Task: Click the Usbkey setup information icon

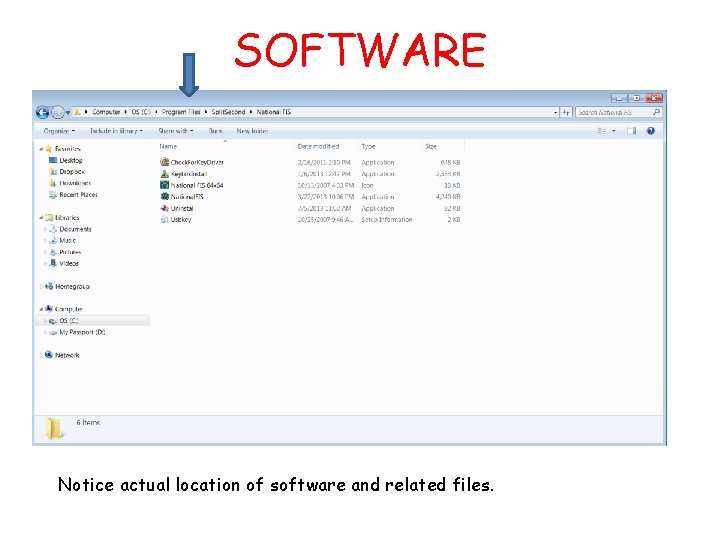Action: click(164, 219)
